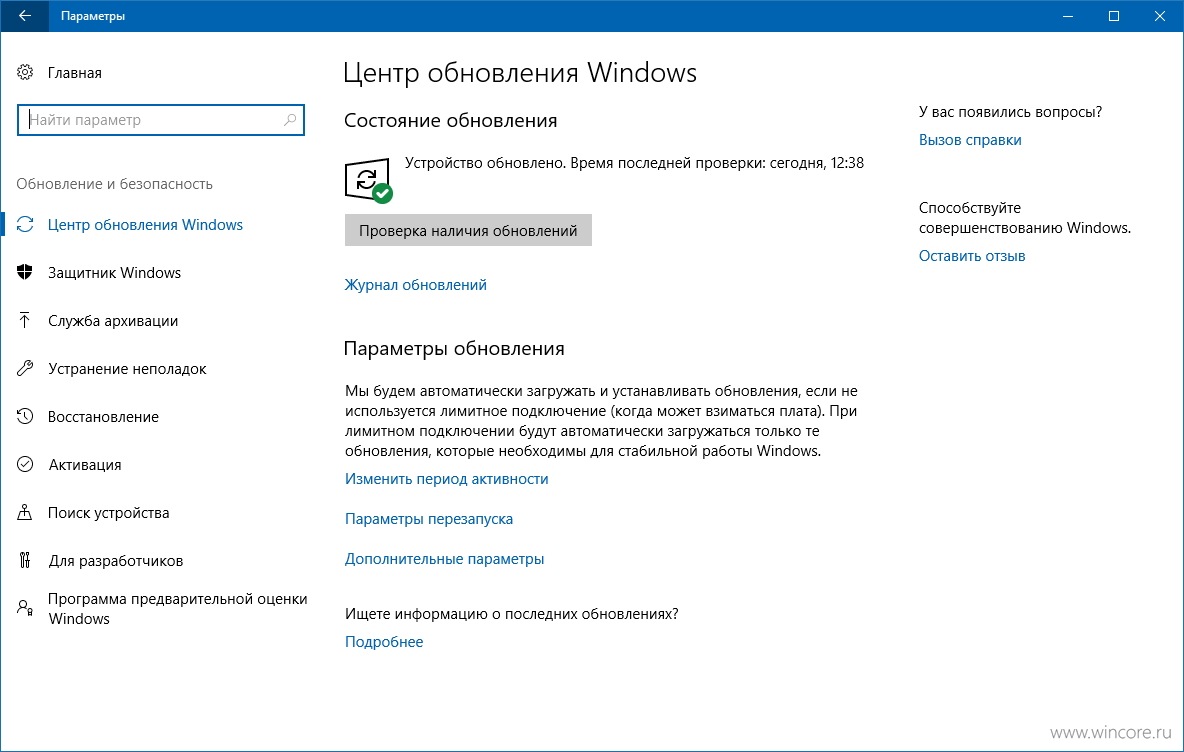Click the Подробнее link

[x=384, y=642]
